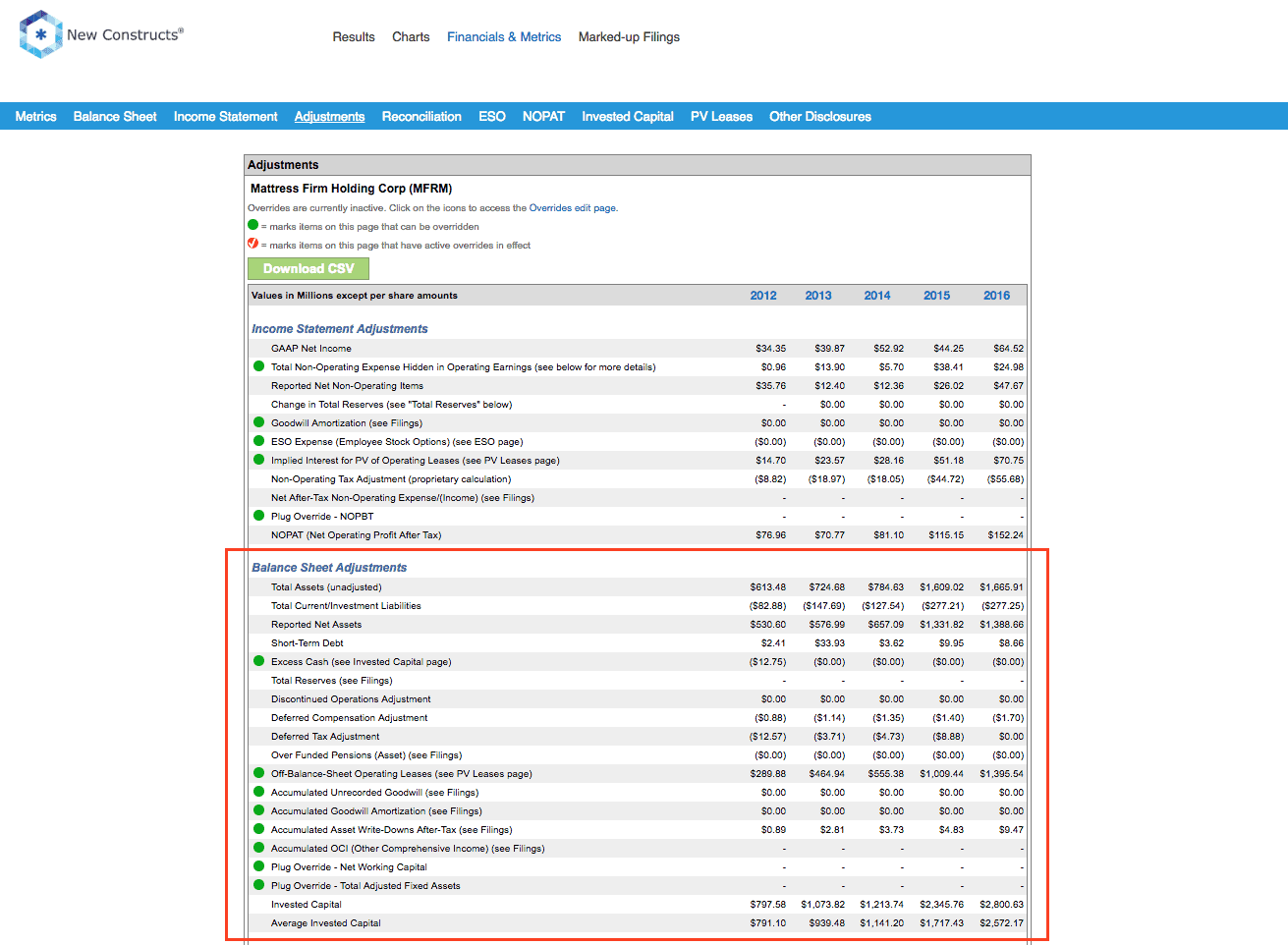Screen dimensions: 1288x945
Task: Click 2015 Off-Balance-Sheet Operating Leases value $1,009.44
Action: [942, 774]
